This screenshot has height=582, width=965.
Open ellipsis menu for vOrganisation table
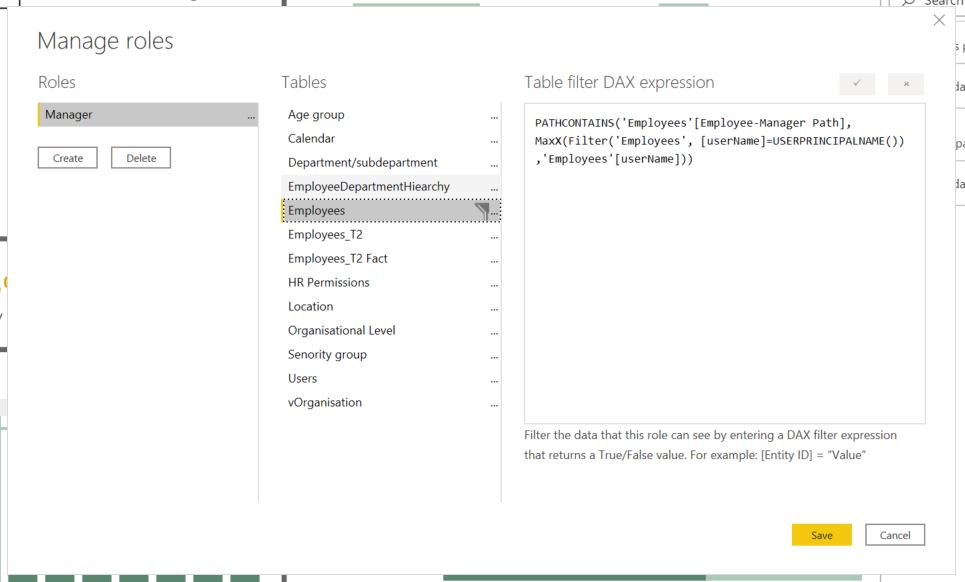point(494,405)
